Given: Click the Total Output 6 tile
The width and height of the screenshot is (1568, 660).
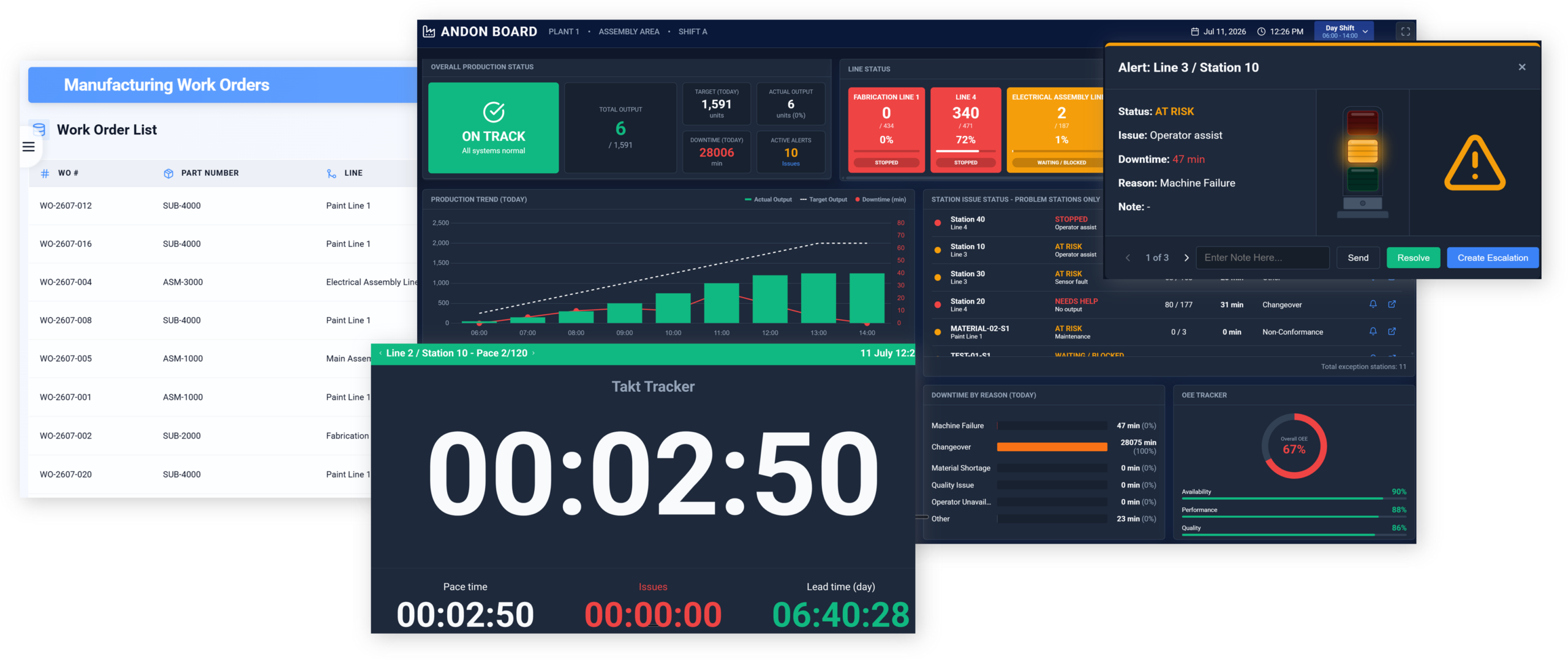Looking at the screenshot, I should (x=620, y=127).
